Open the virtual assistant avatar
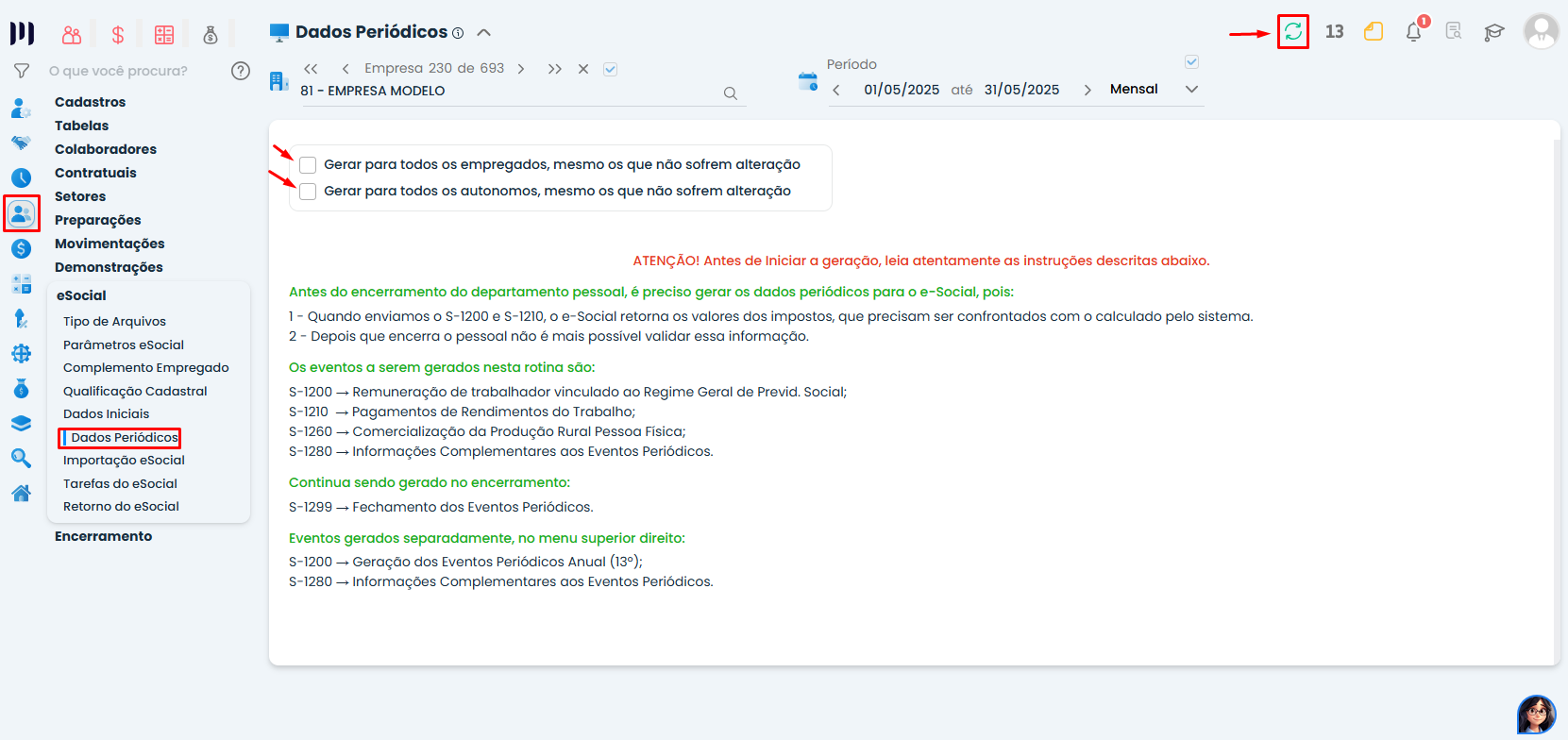Screen dimensions: 1568x740 (1537, 715)
